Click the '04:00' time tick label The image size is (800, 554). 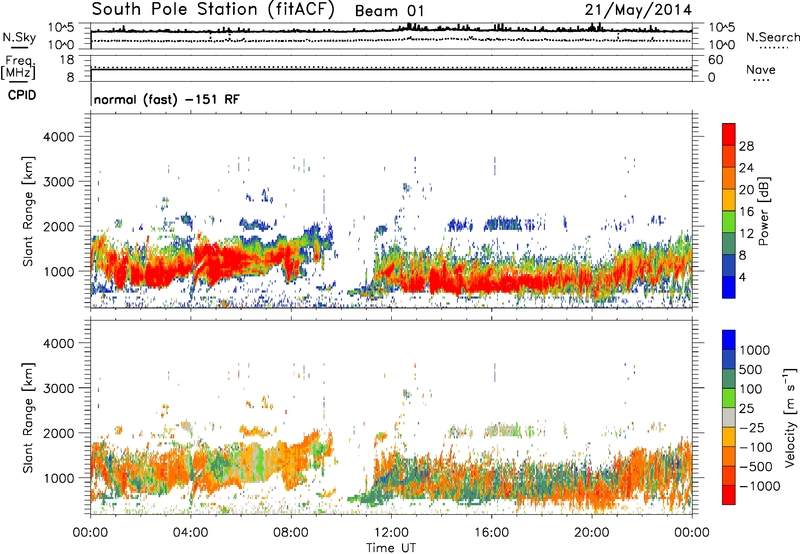(190, 533)
